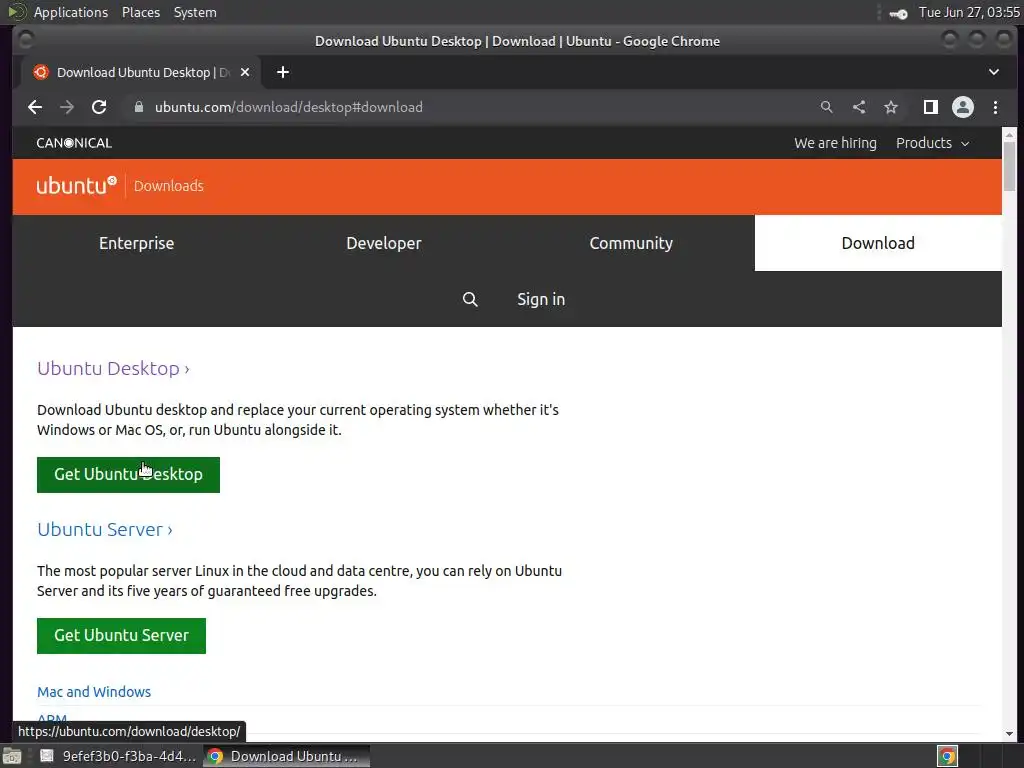Screen dimensions: 1024x768
Task: Select the Download Ubuntu taskbar entry
Action: (286, 756)
